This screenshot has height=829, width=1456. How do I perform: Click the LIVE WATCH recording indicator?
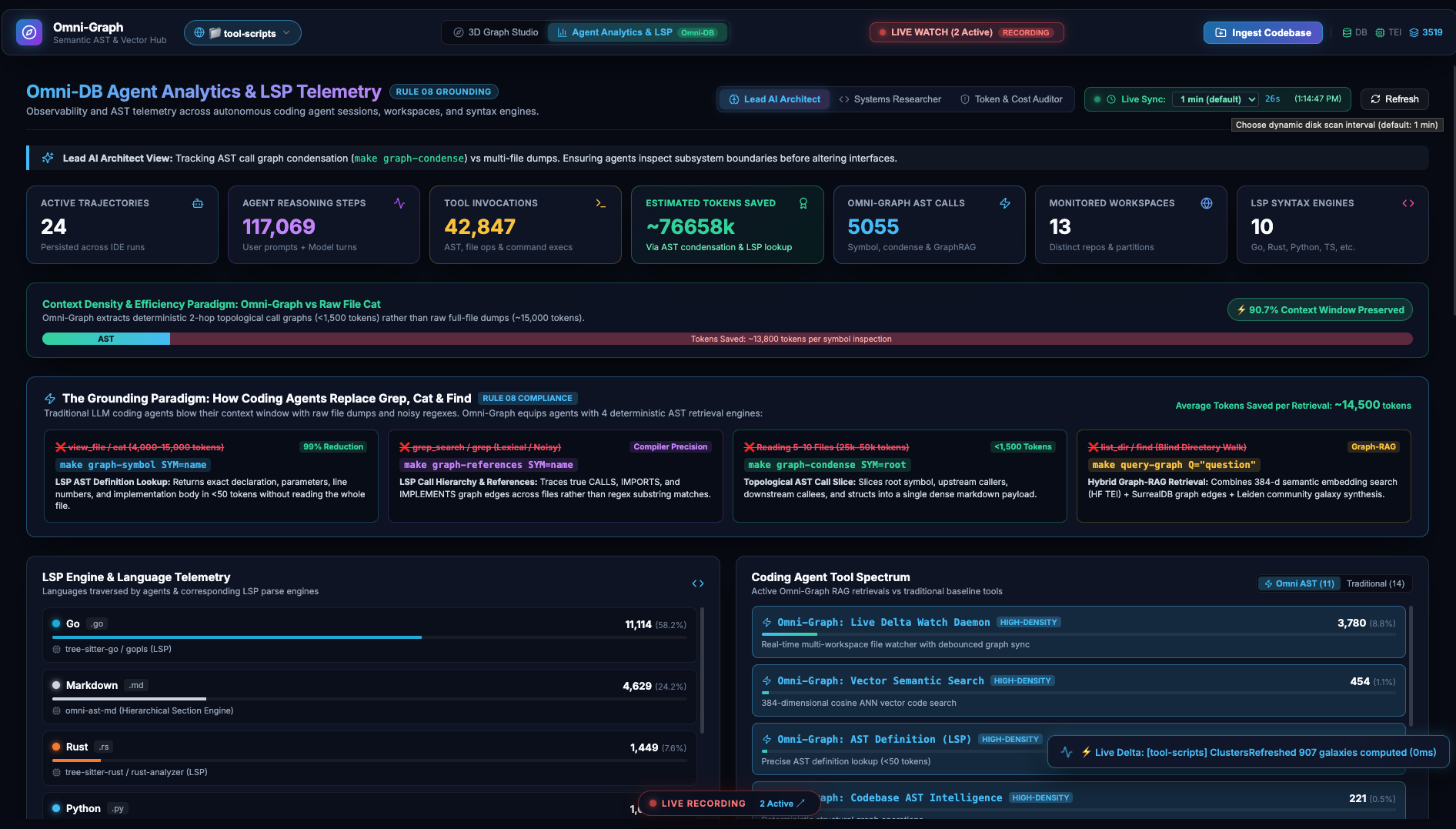(967, 32)
